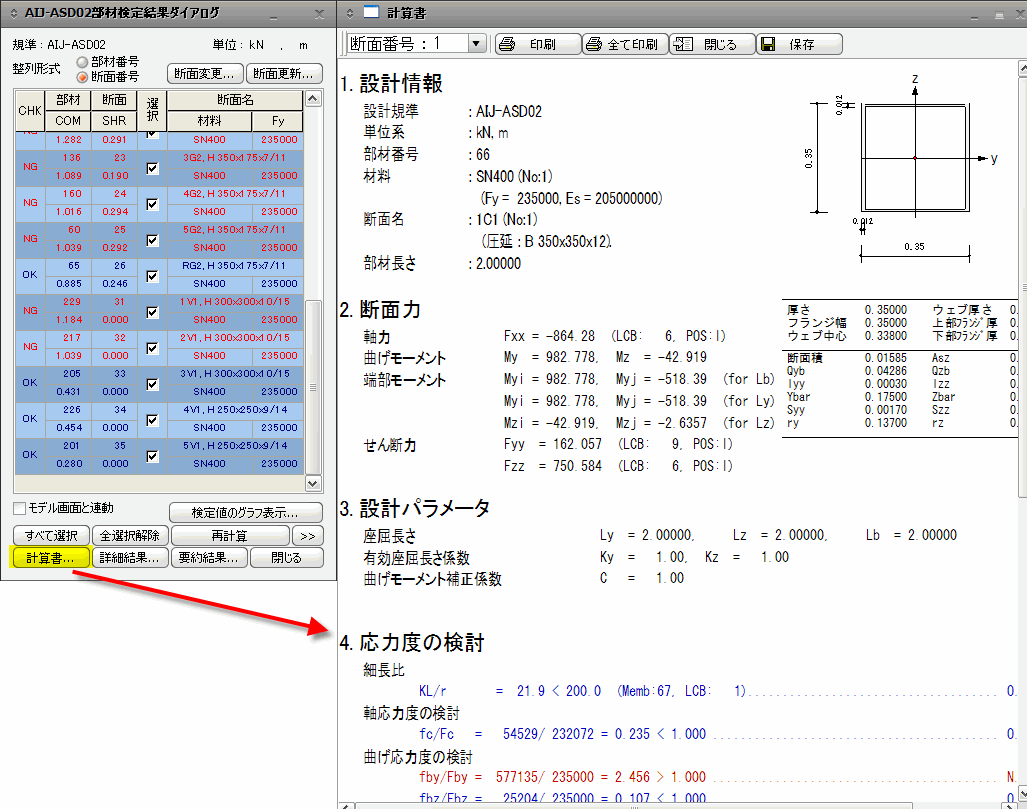Click the すべて選択 button
This screenshot has height=809, width=1027.
[x=52, y=536]
